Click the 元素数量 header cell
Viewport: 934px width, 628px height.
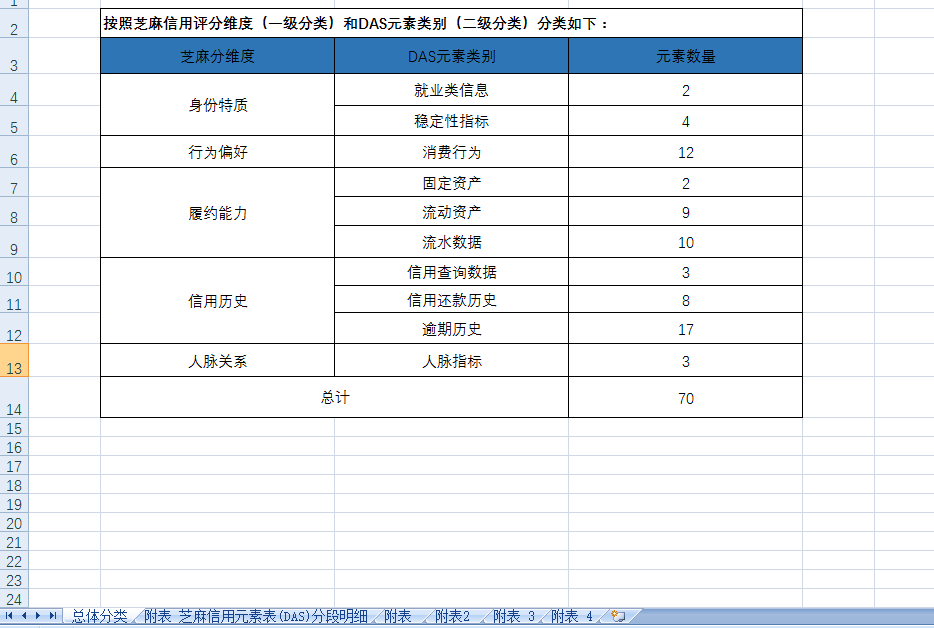tap(686, 56)
